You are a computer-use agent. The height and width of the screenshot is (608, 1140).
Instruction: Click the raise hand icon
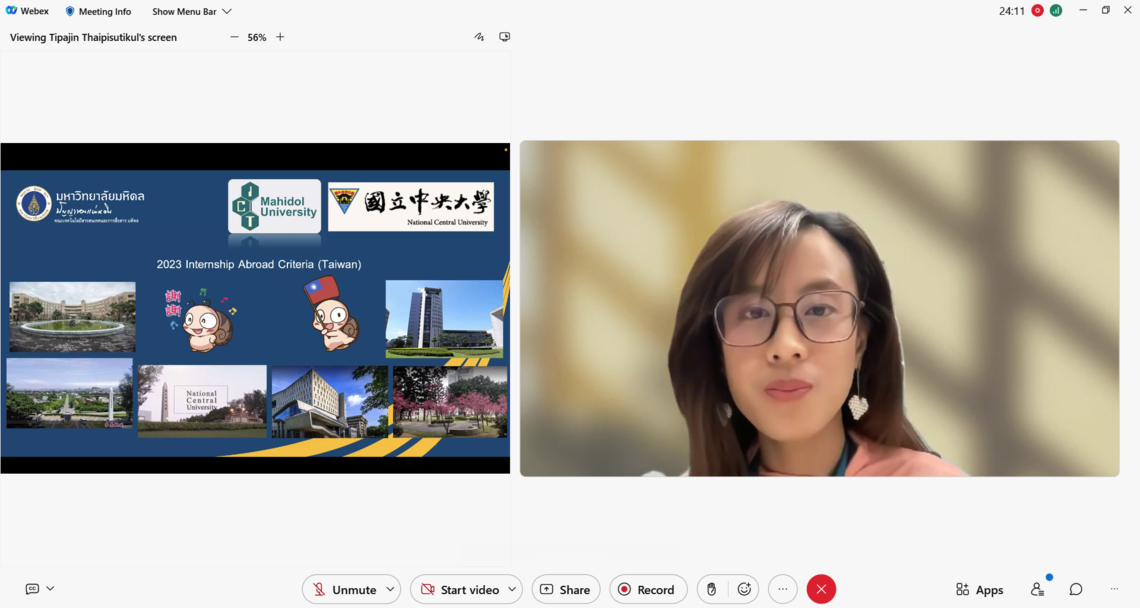[712, 590]
